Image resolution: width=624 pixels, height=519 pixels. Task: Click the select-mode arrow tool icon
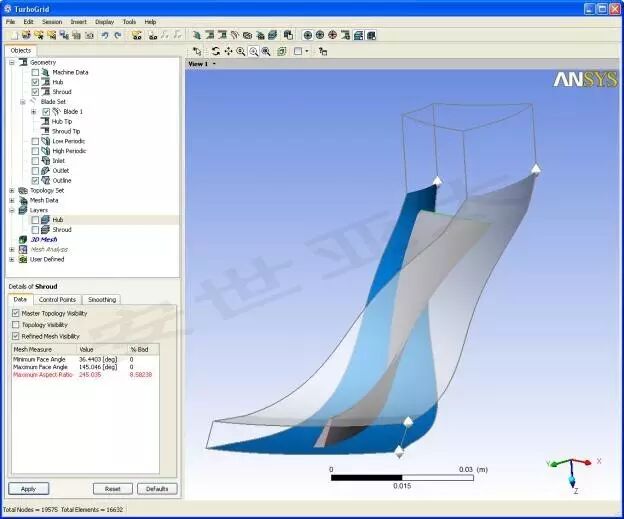[197, 51]
